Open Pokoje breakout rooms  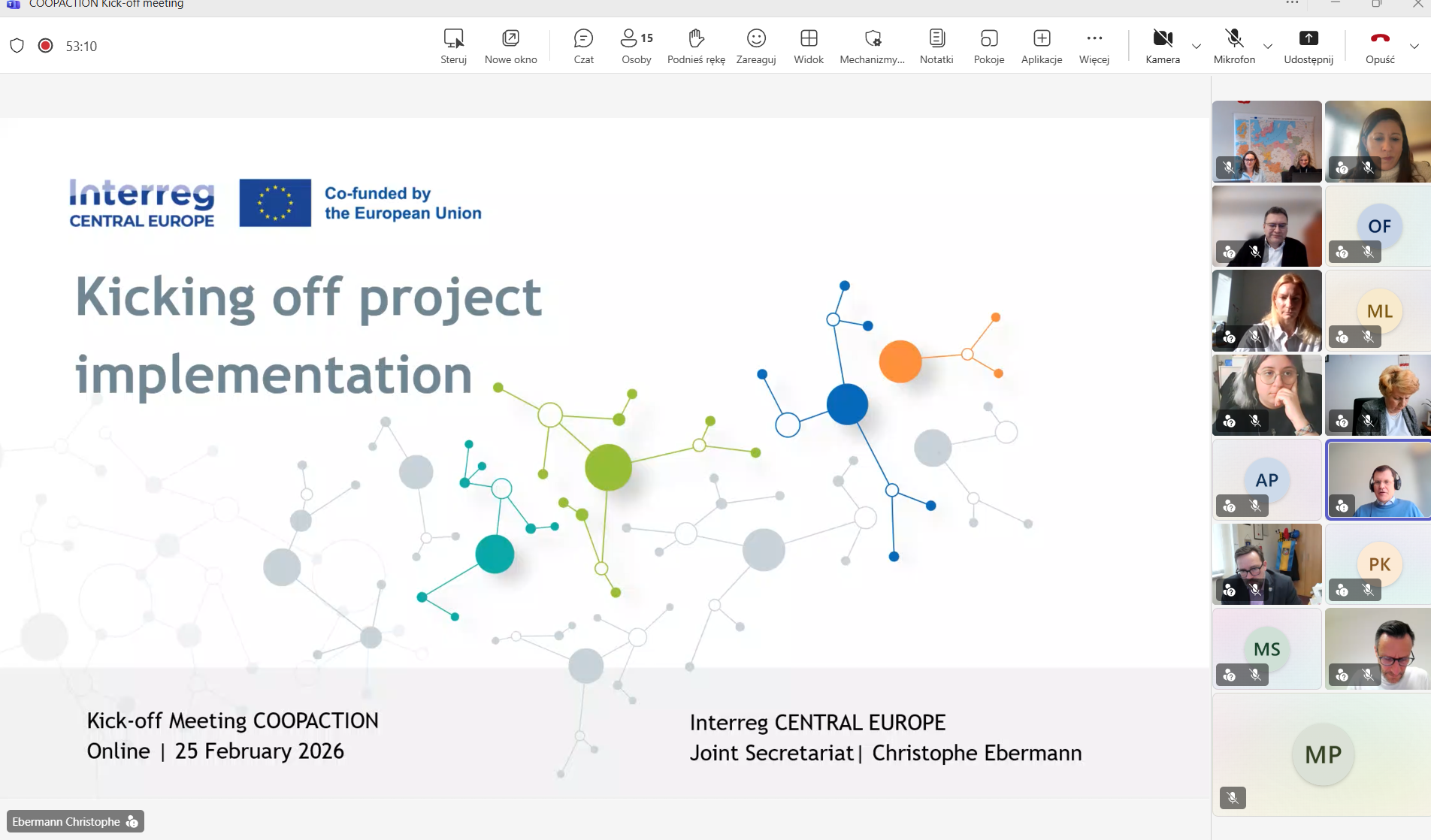988,46
